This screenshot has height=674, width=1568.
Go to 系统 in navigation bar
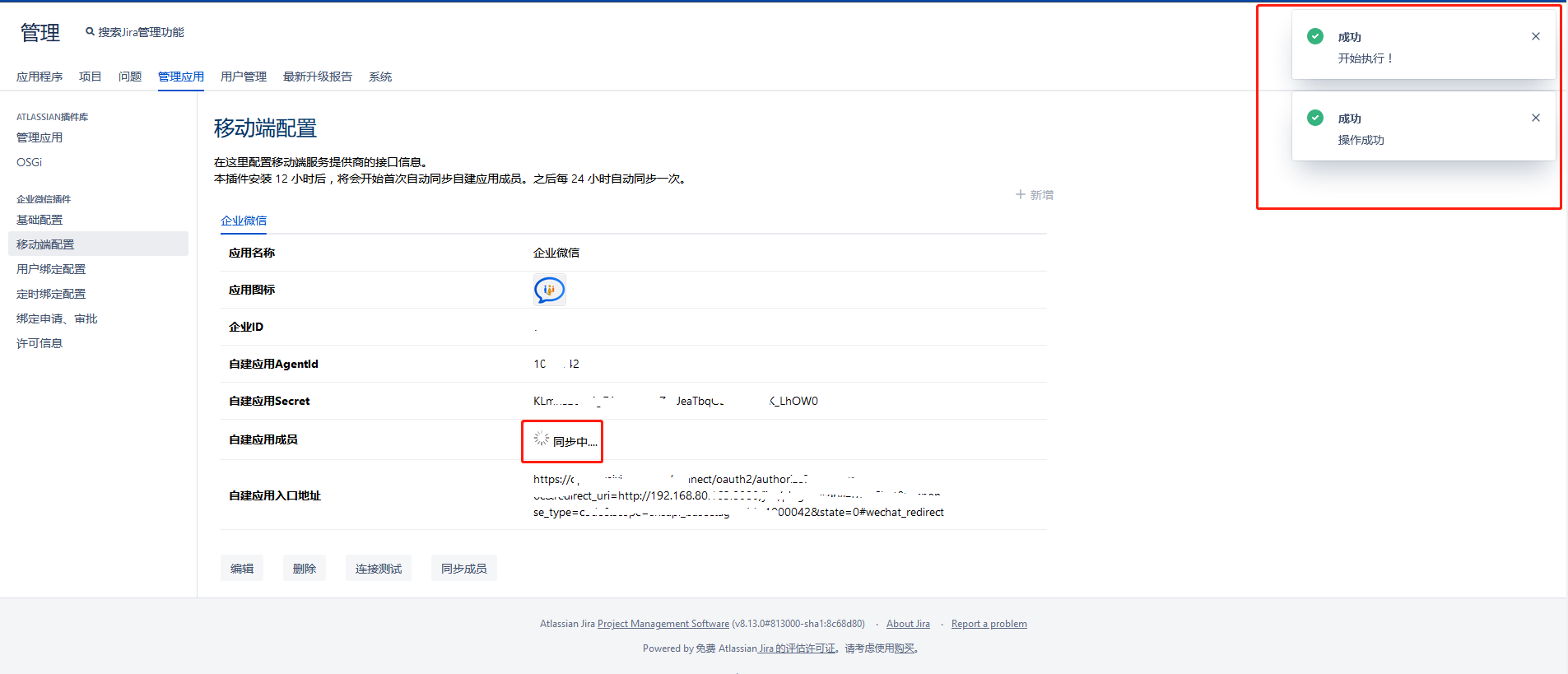point(380,77)
